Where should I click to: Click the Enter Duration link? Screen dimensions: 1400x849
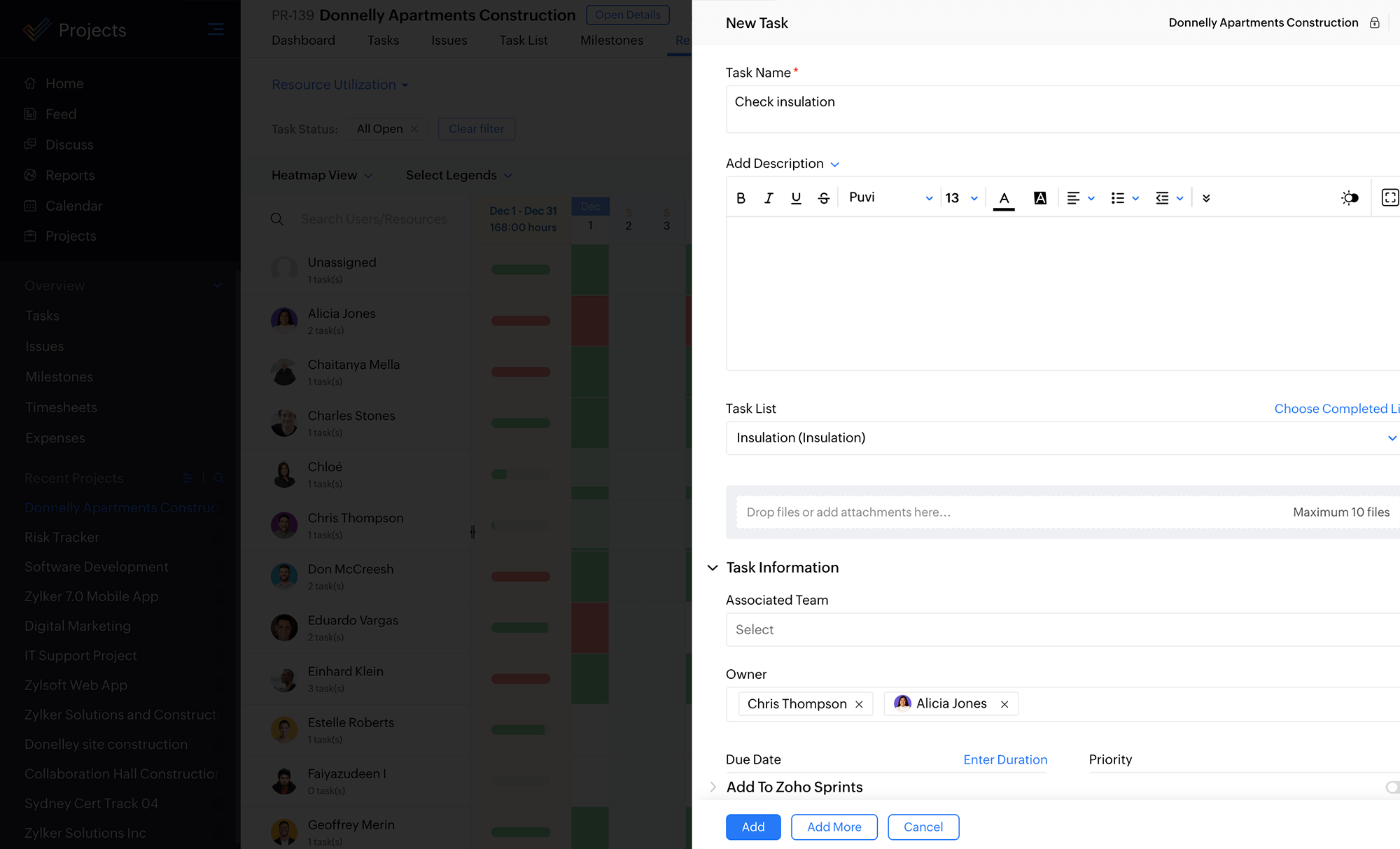click(x=1005, y=760)
